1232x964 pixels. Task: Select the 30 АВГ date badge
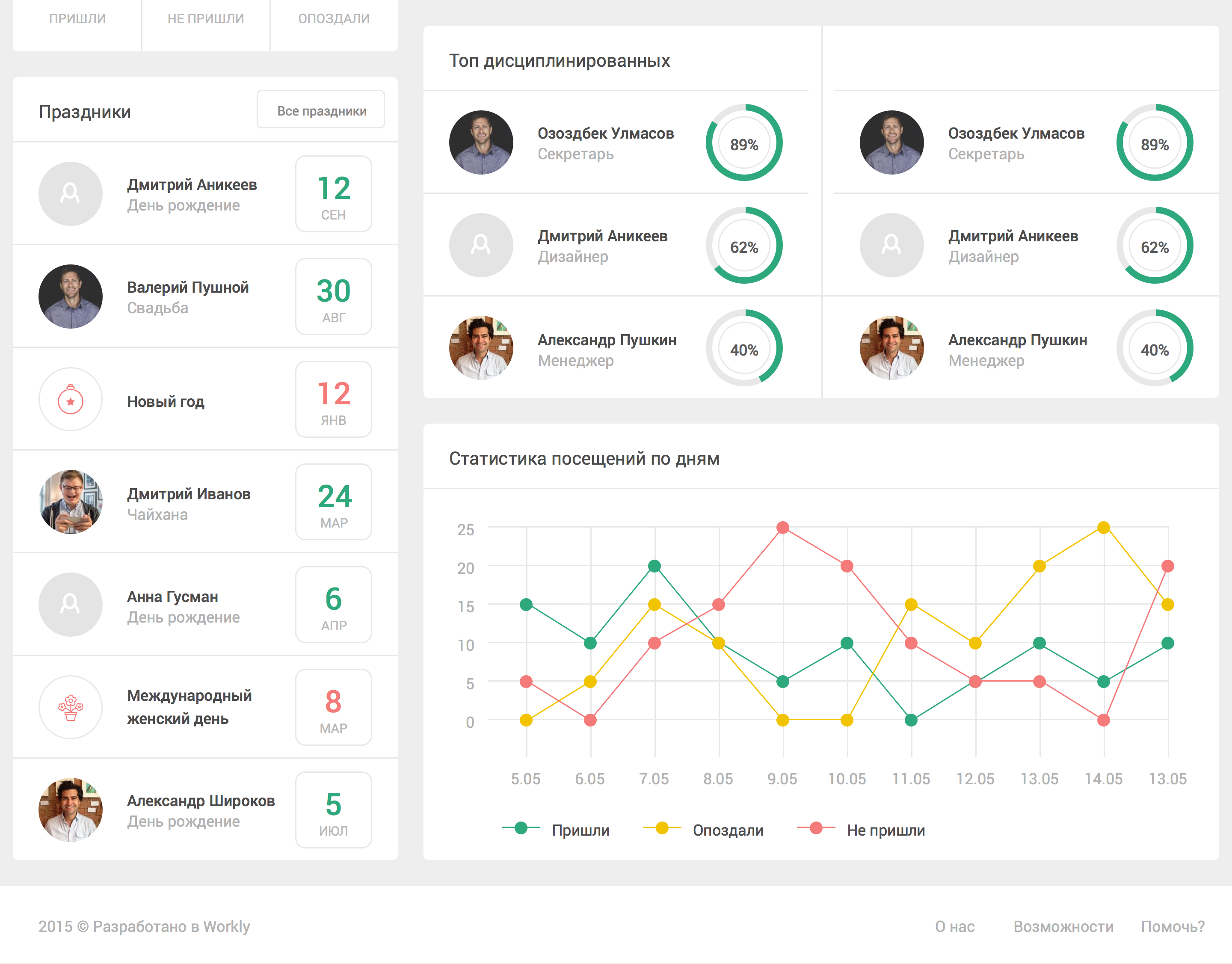[x=334, y=297]
